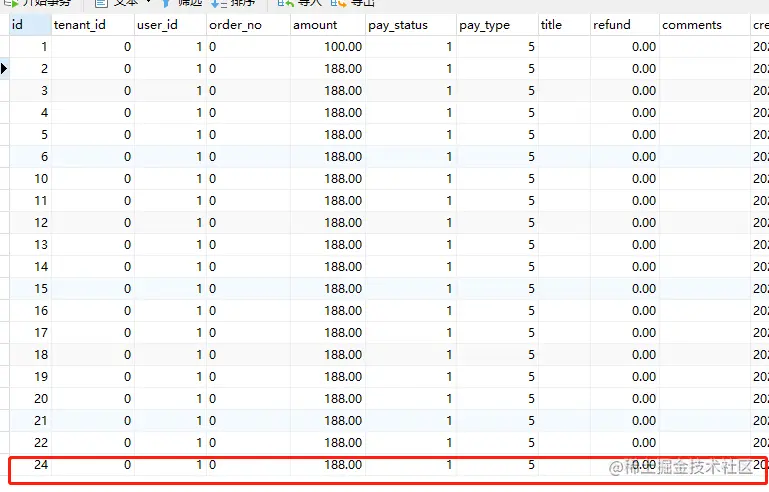Click the user_id 1 cell in row id 20
Image resolution: width=769 pixels, height=492 pixels.
pyautogui.click(x=170, y=399)
